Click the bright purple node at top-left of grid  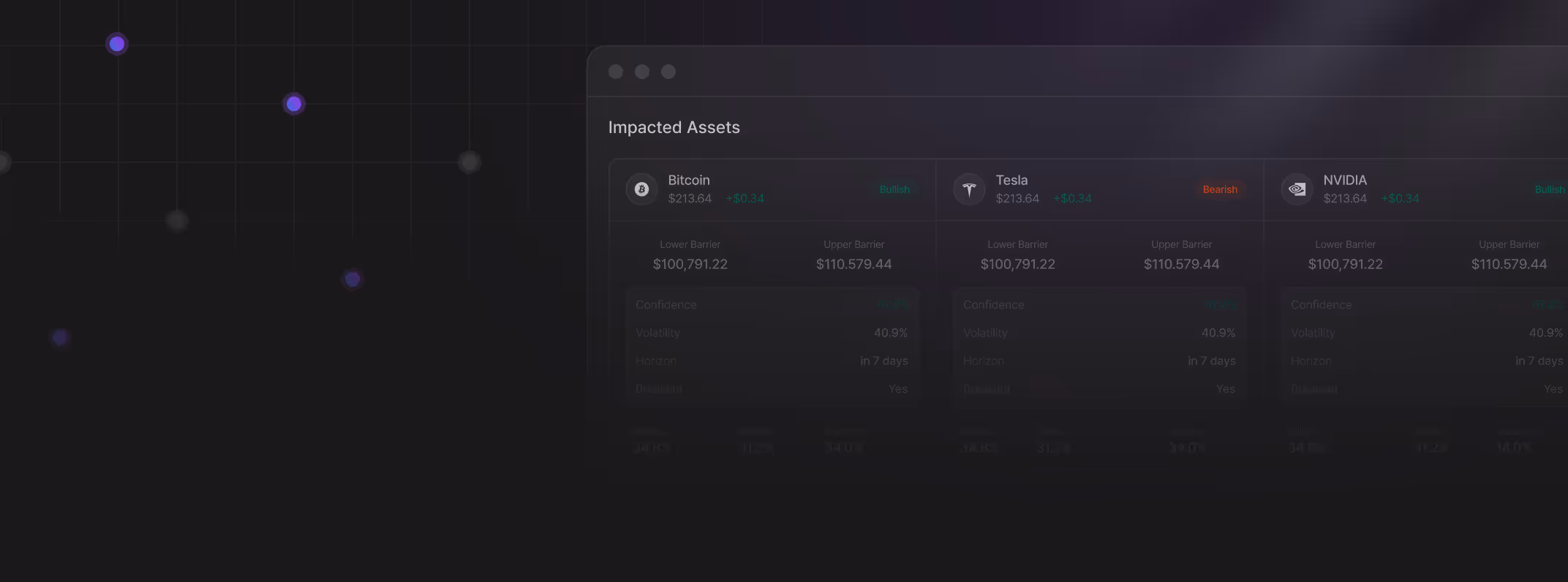tap(117, 44)
